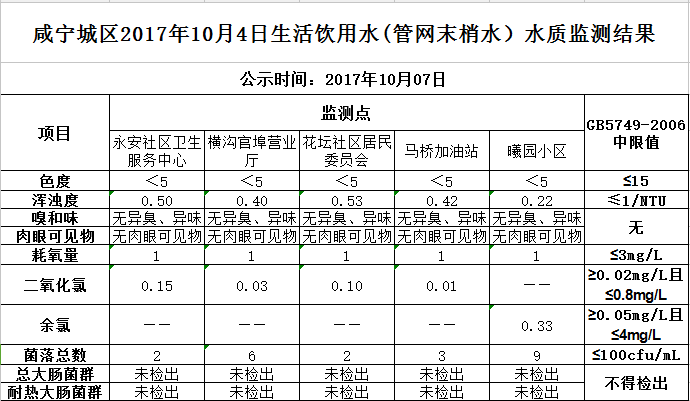Click the 马桥加油站 column header
This screenshot has width=690, height=401.
coord(441,151)
